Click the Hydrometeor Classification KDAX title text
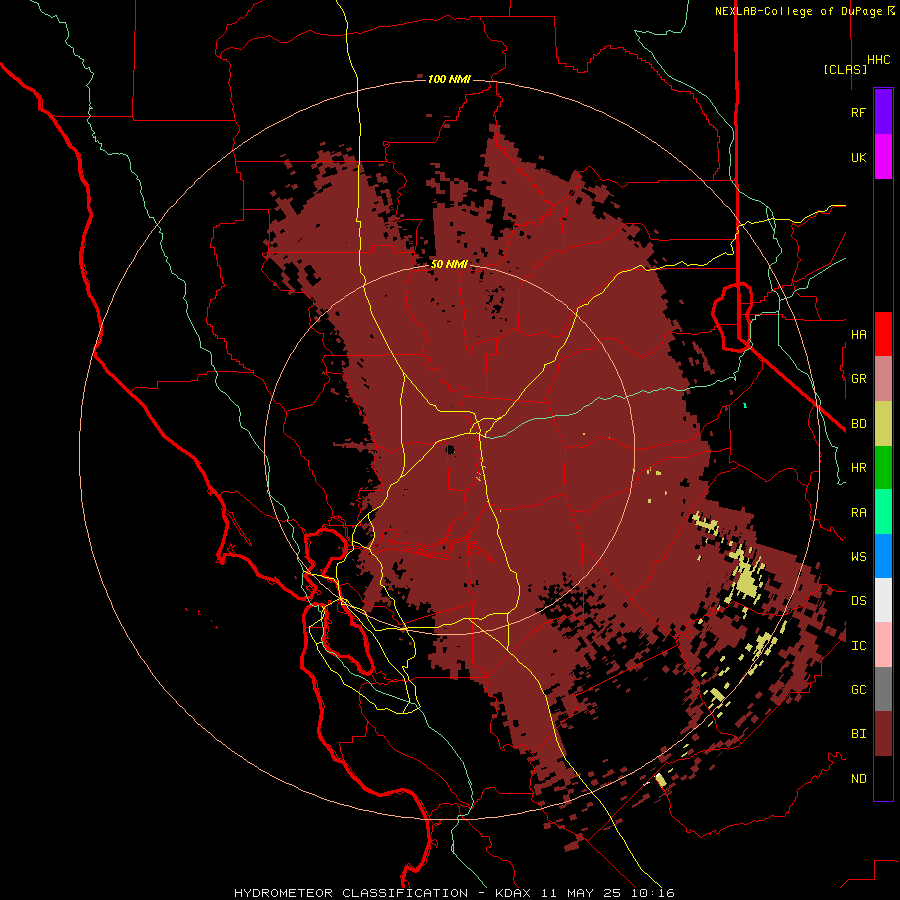The height and width of the screenshot is (900, 900). (454, 893)
